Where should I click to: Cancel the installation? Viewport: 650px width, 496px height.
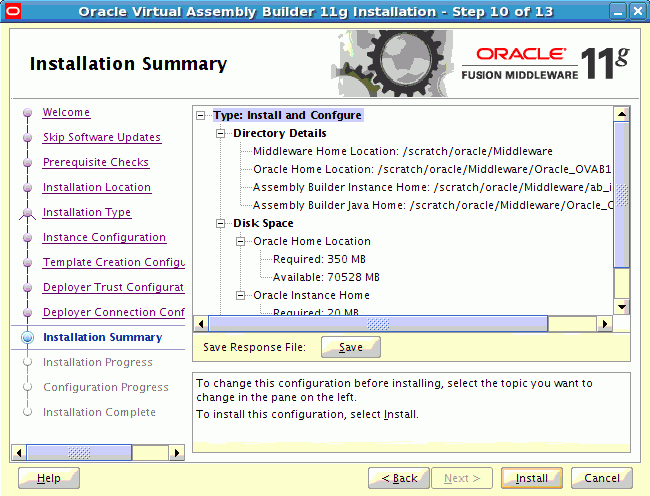tap(602, 478)
